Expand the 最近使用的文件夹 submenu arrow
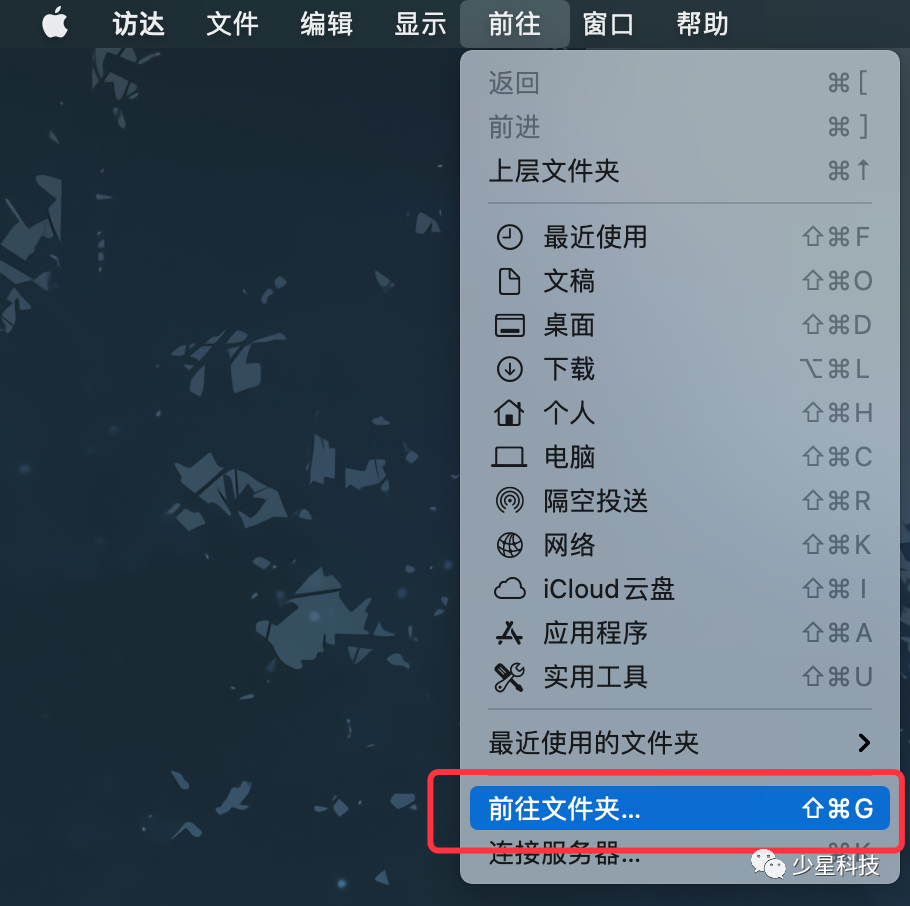Viewport: 910px width, 906px height. (x=864, y=743)
